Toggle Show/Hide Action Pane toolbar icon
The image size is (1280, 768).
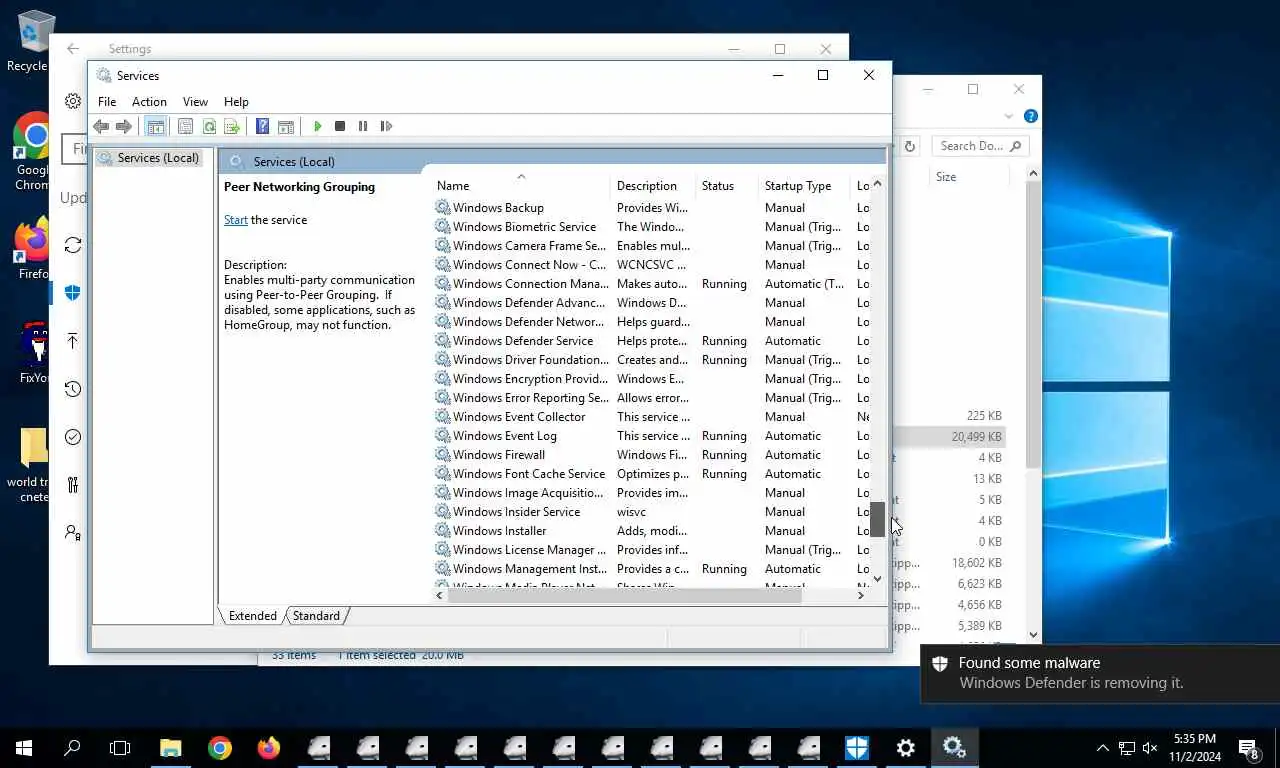286,126
